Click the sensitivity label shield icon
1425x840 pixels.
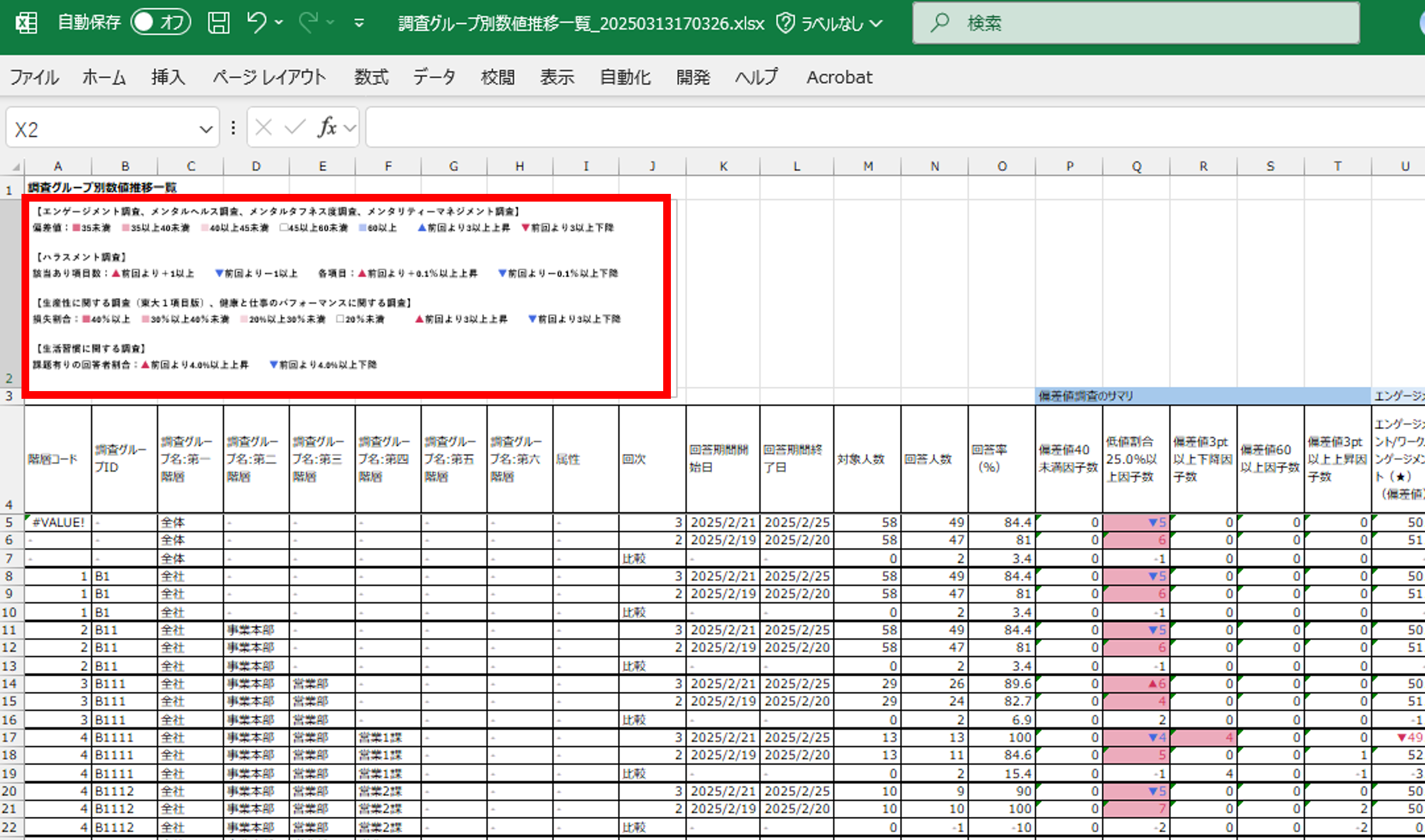click(785, 23)
